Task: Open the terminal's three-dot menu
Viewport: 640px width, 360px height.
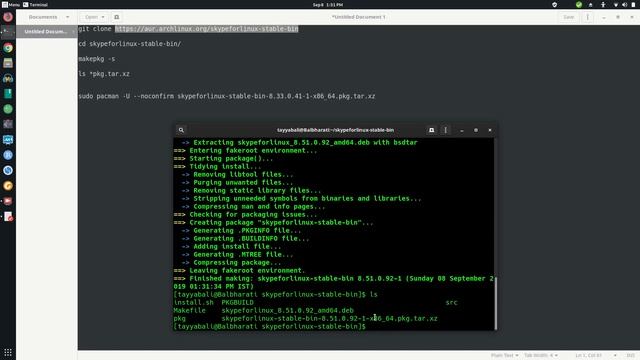Action: coord(446,130)
